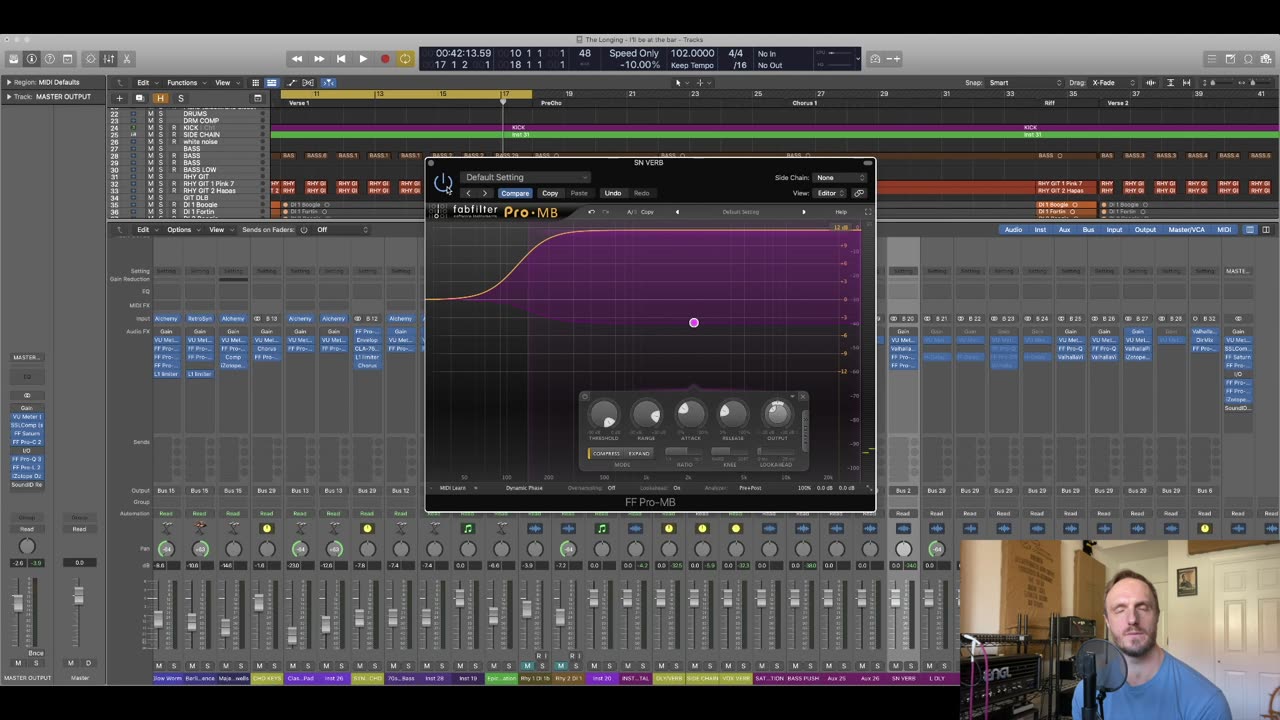Click Redo in plugin header
The image size is (1280, 720).
pyautogui.click(x=642, y=193)
